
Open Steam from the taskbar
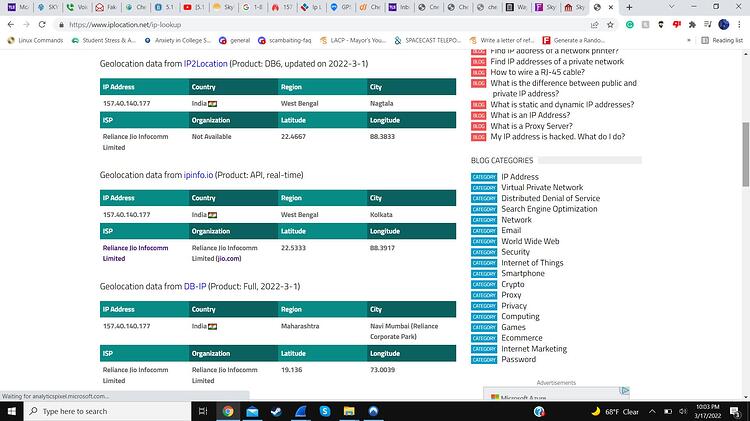(x=276, y=411)
